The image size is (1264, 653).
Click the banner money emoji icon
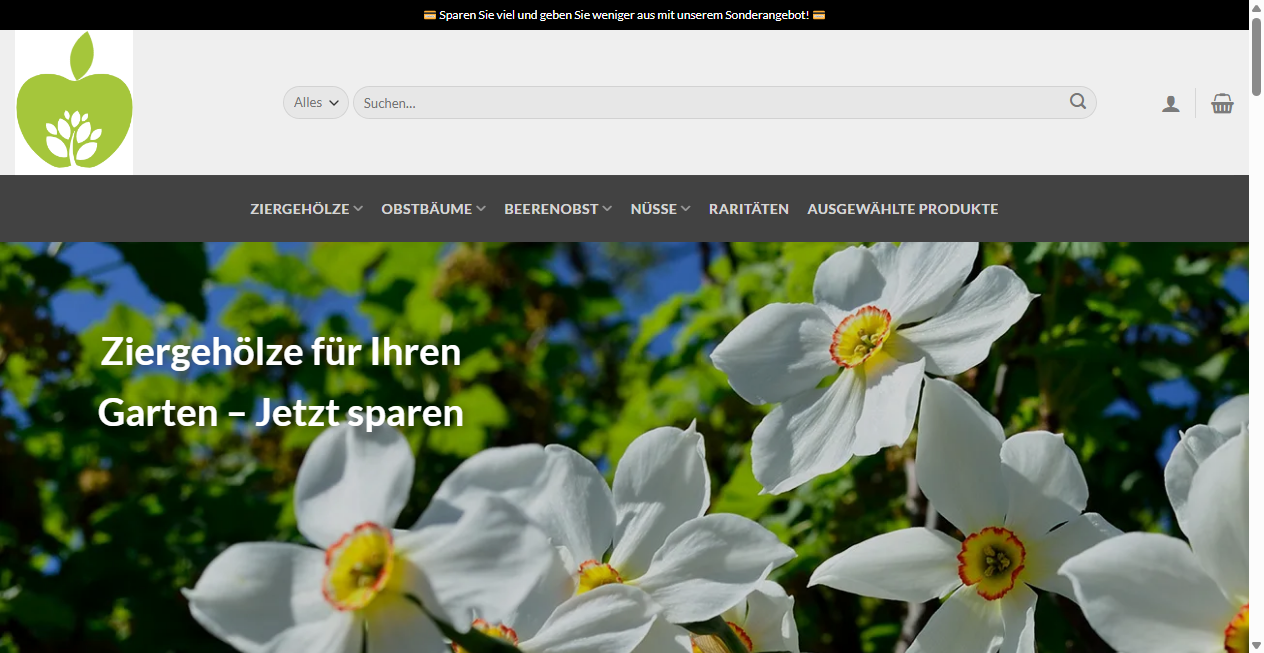coord(429,15)
